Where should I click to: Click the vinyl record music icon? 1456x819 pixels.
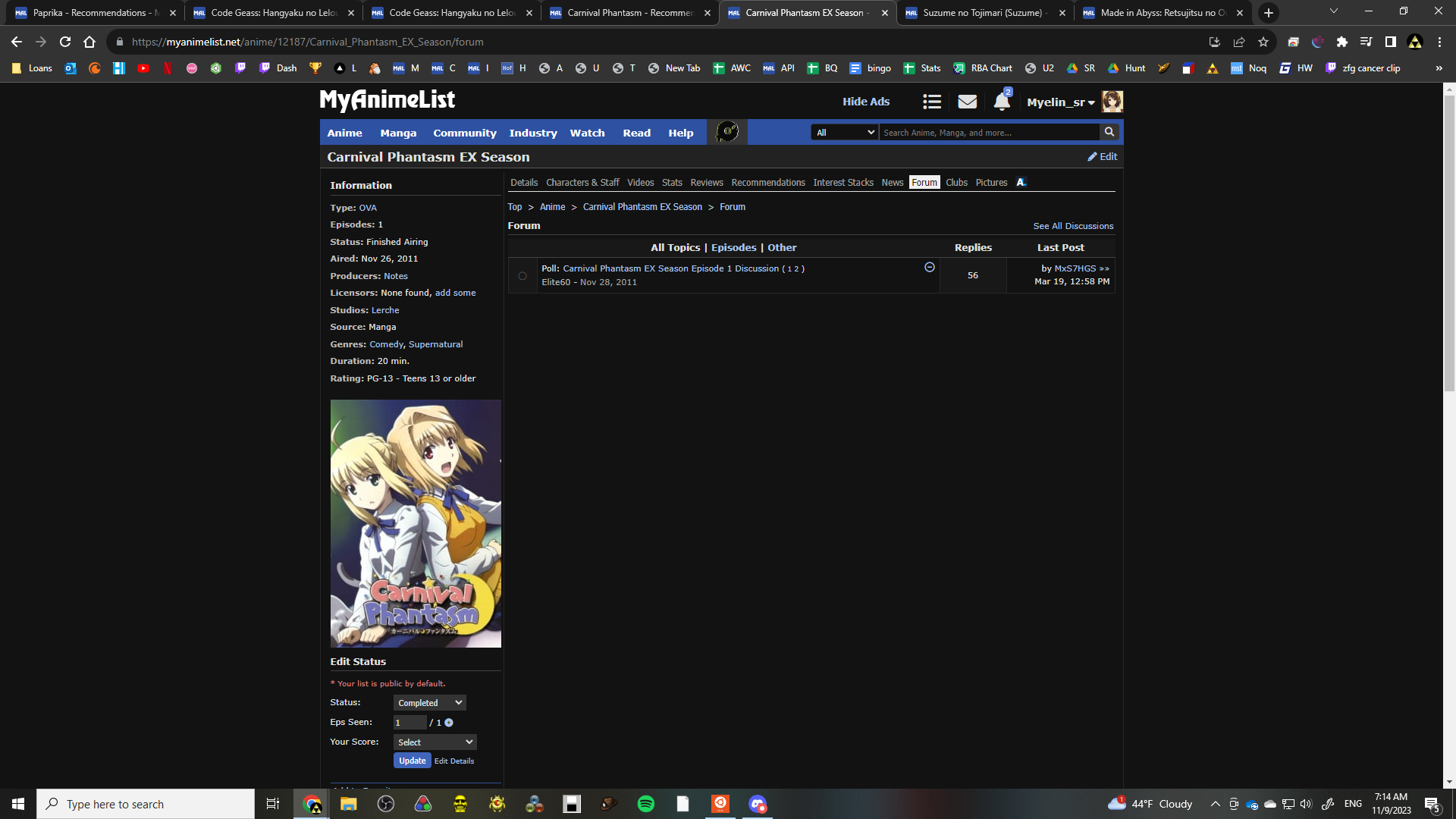tap(727, 132)
